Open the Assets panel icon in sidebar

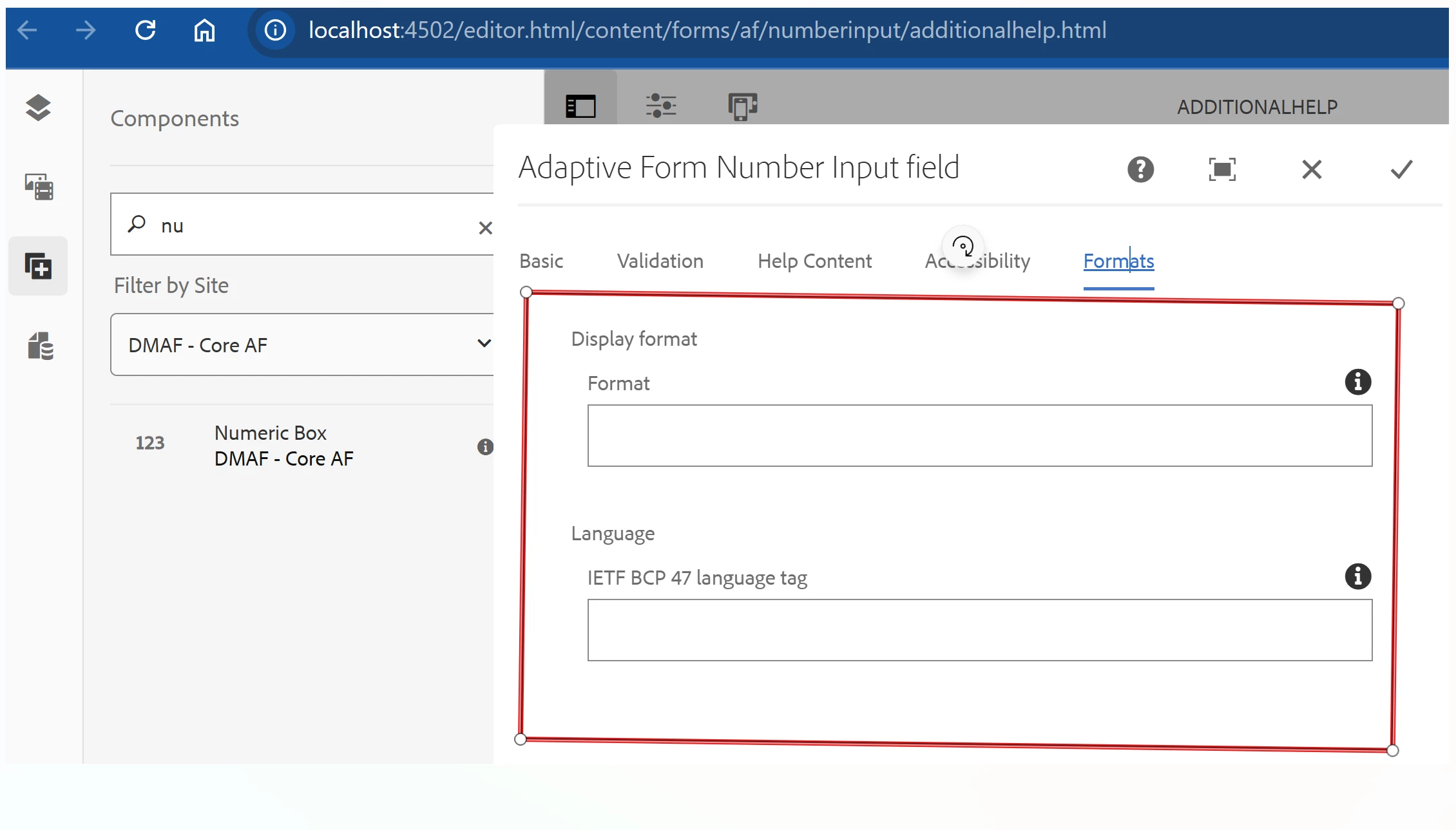pyautogui.click(x=39, y=187)
